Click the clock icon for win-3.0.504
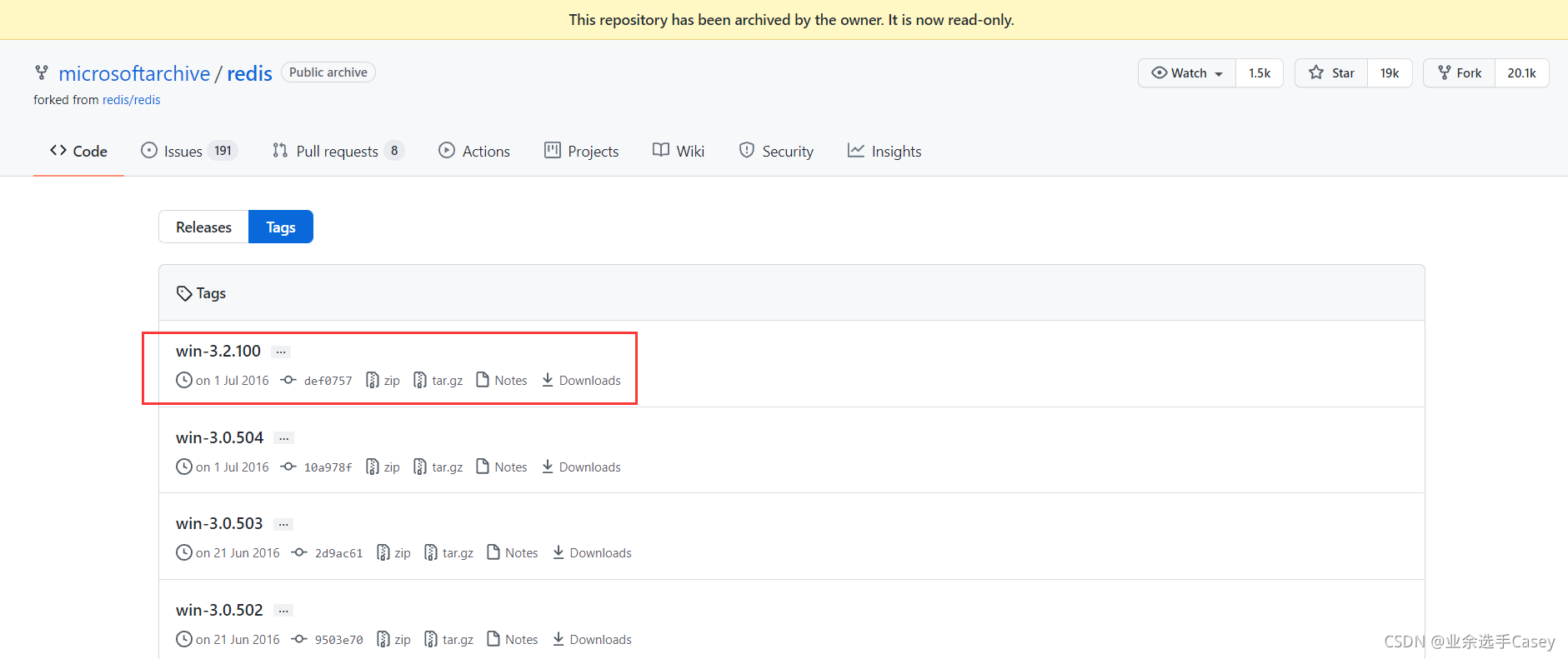This screenshot has height=659, width=1568. [x=184, y=467]
